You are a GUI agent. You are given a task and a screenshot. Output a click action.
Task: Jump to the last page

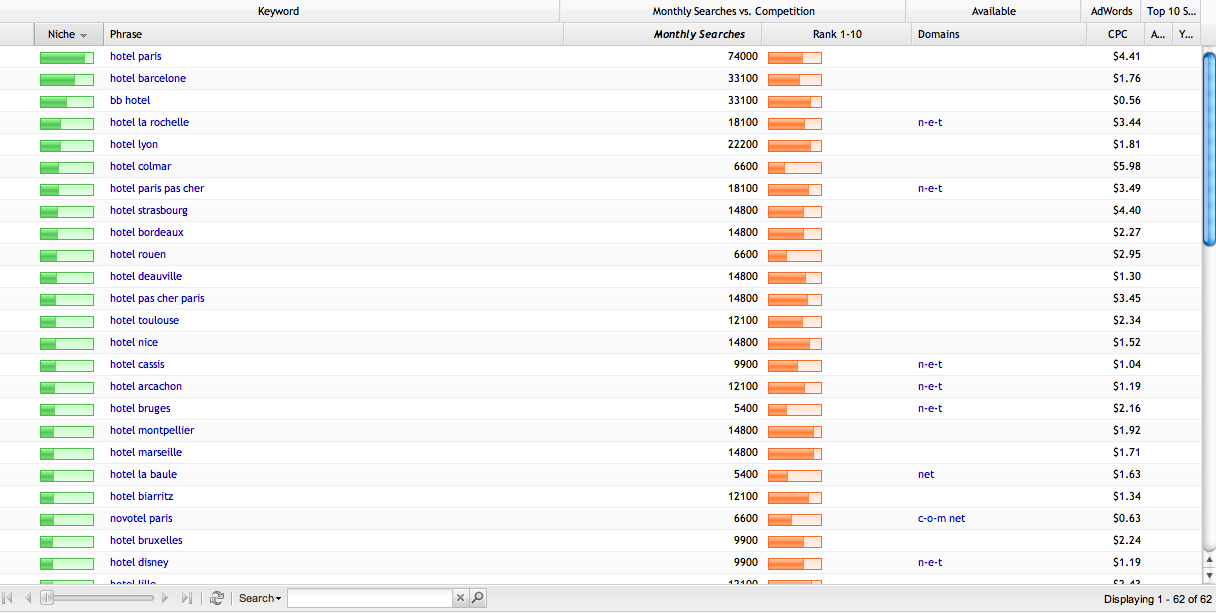[x=186, y=598]
